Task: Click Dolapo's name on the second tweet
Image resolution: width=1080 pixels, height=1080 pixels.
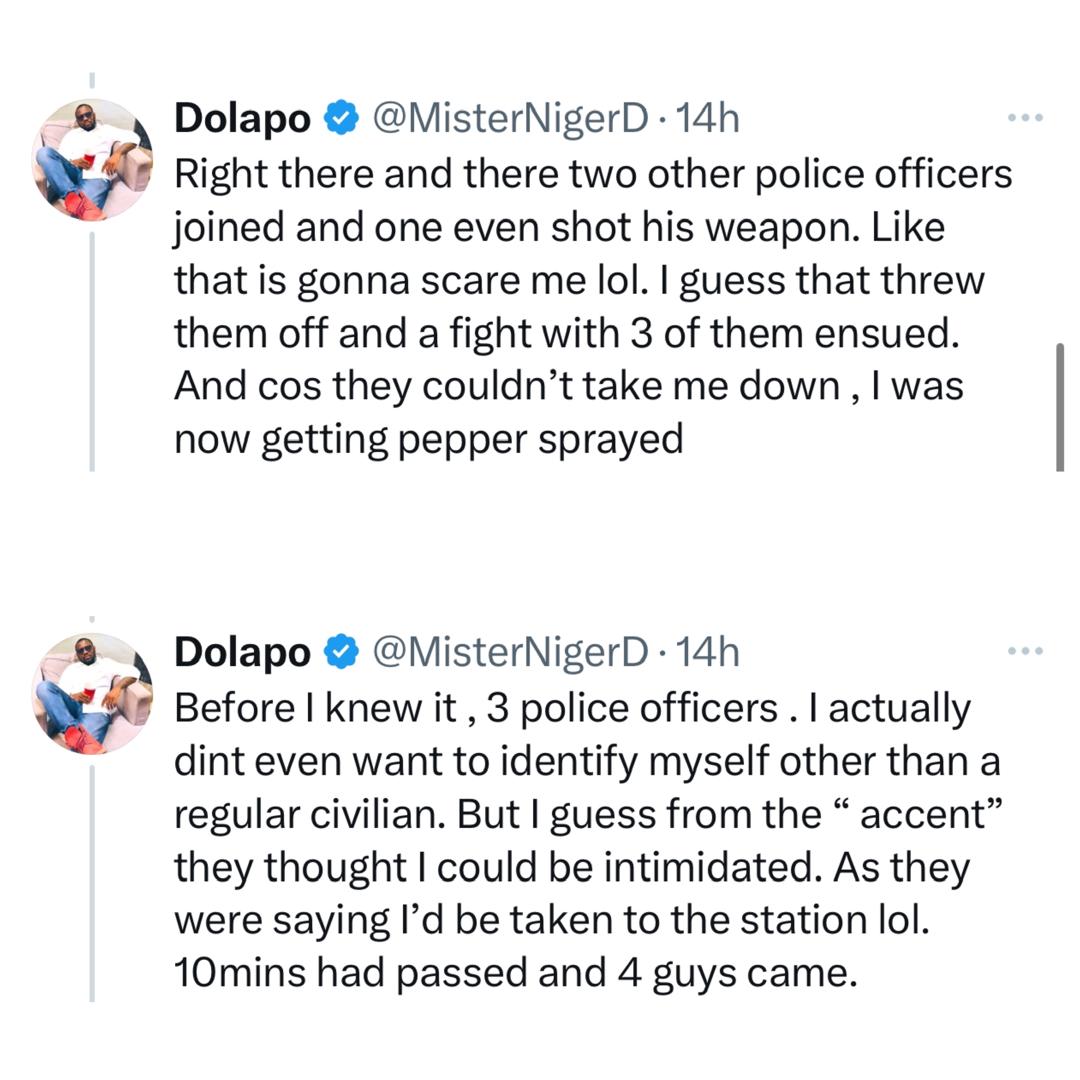Action: coord(242,653)
